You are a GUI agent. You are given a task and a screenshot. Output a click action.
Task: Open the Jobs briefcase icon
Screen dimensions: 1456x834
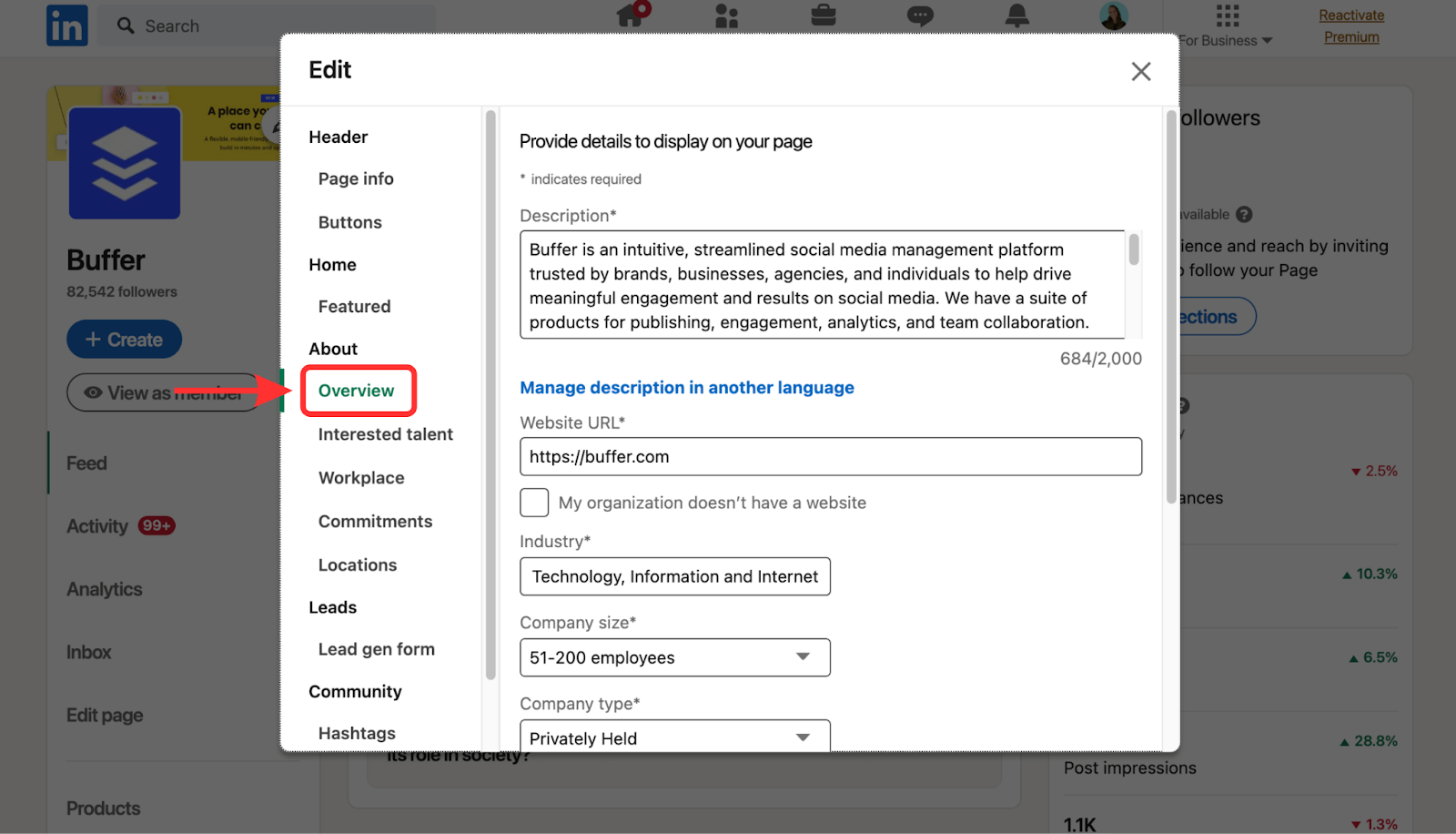(824, 15)
